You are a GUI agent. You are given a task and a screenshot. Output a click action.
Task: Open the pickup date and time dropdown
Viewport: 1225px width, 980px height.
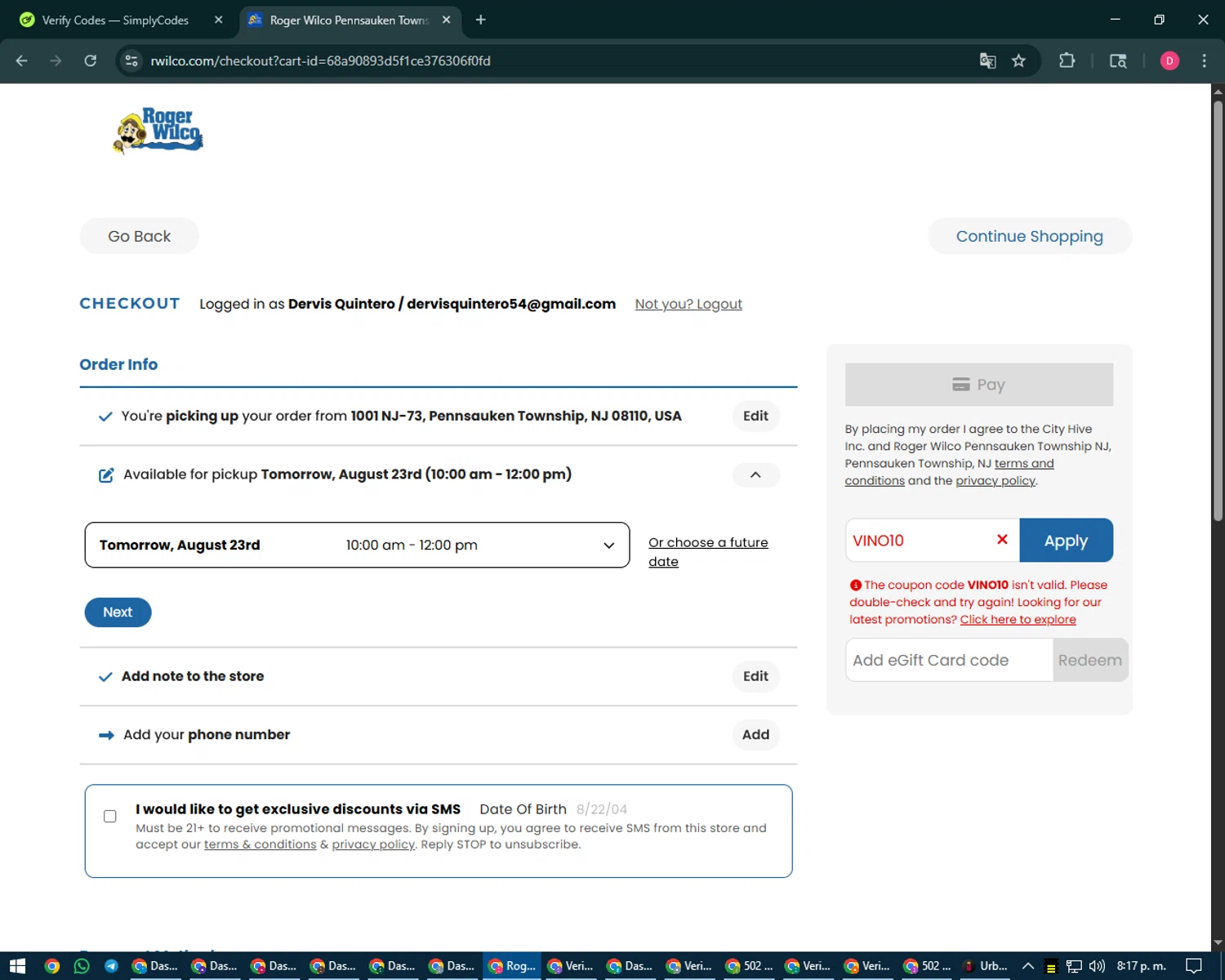(x=357, y=545)
